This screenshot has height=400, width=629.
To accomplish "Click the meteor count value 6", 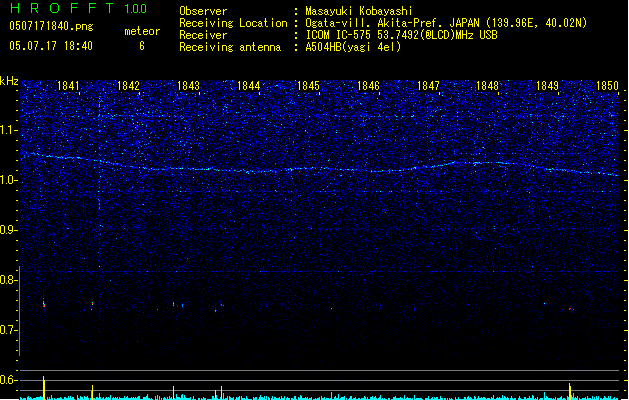I will pyautogui.click(x=141, y=46).
